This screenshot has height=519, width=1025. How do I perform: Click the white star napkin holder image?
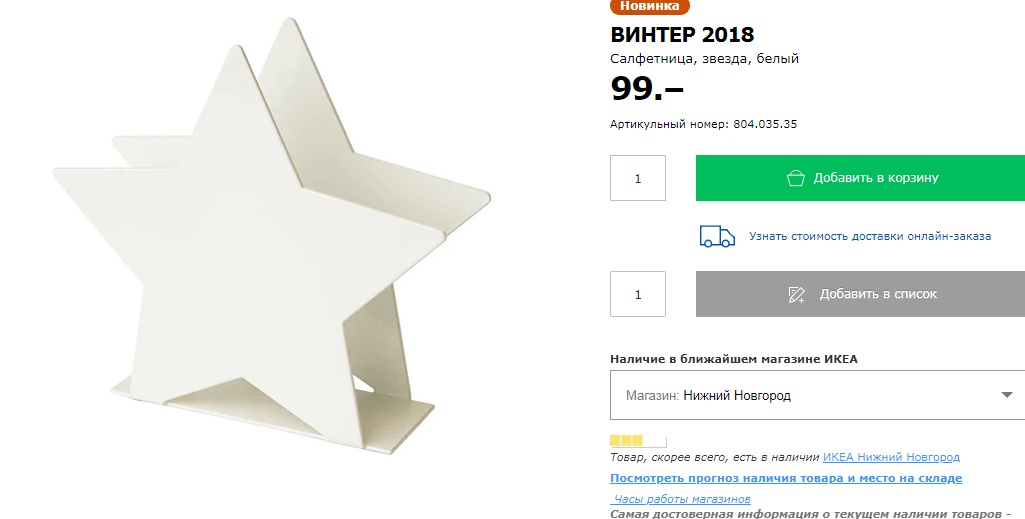pos(271,237)
